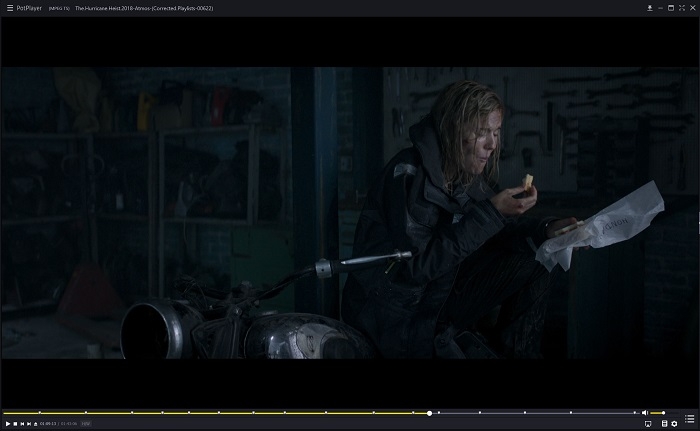Jump to the first chapter marker on seek bar

40,413
